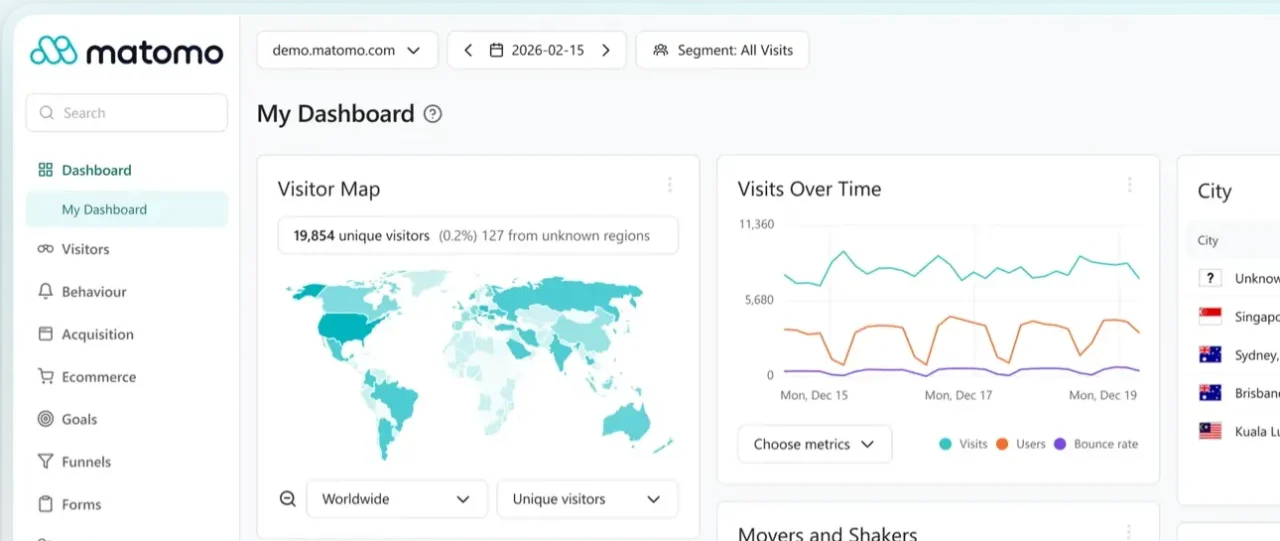The height and width of the screenshot is (541, 1280).
Task: Click the Ecommerce cart icon
Action: pyautogui.click(x=45, y=377)
